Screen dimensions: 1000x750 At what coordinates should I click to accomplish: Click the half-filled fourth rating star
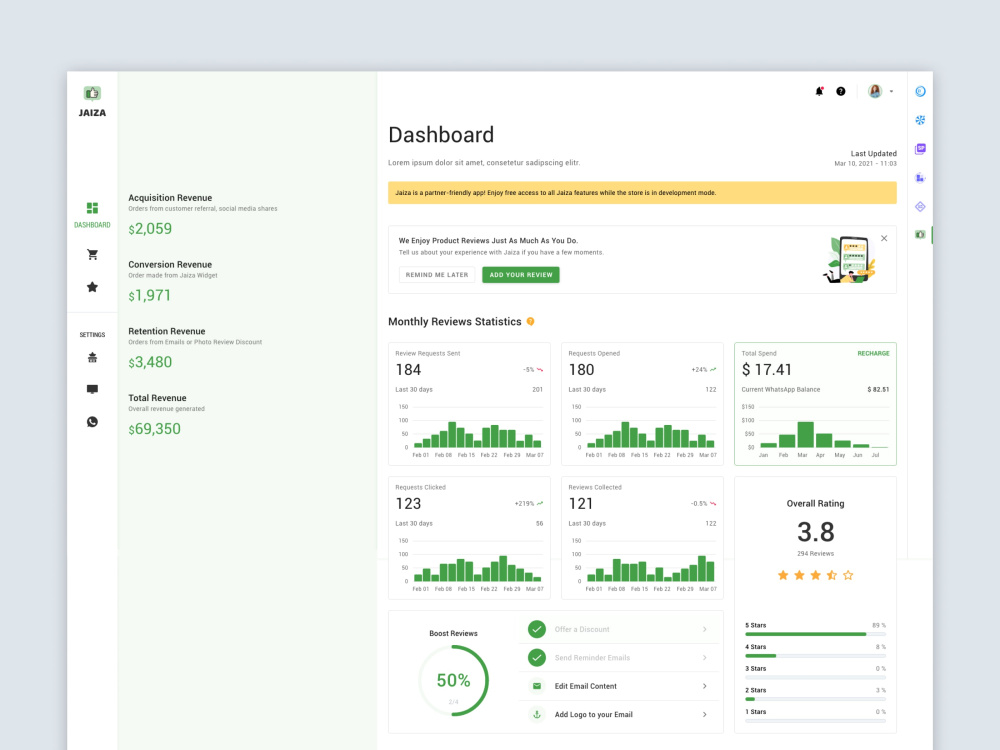(x=832, y=575)
